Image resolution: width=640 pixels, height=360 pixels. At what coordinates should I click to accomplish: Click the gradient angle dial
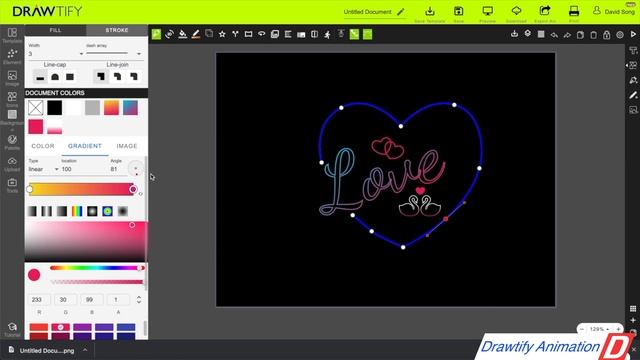pyautogui.click(x=136, y=169)
